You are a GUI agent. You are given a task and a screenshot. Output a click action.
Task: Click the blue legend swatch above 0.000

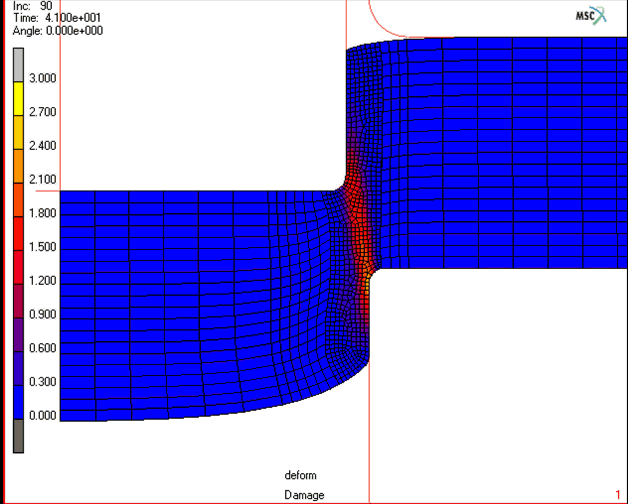coord(18,402)
